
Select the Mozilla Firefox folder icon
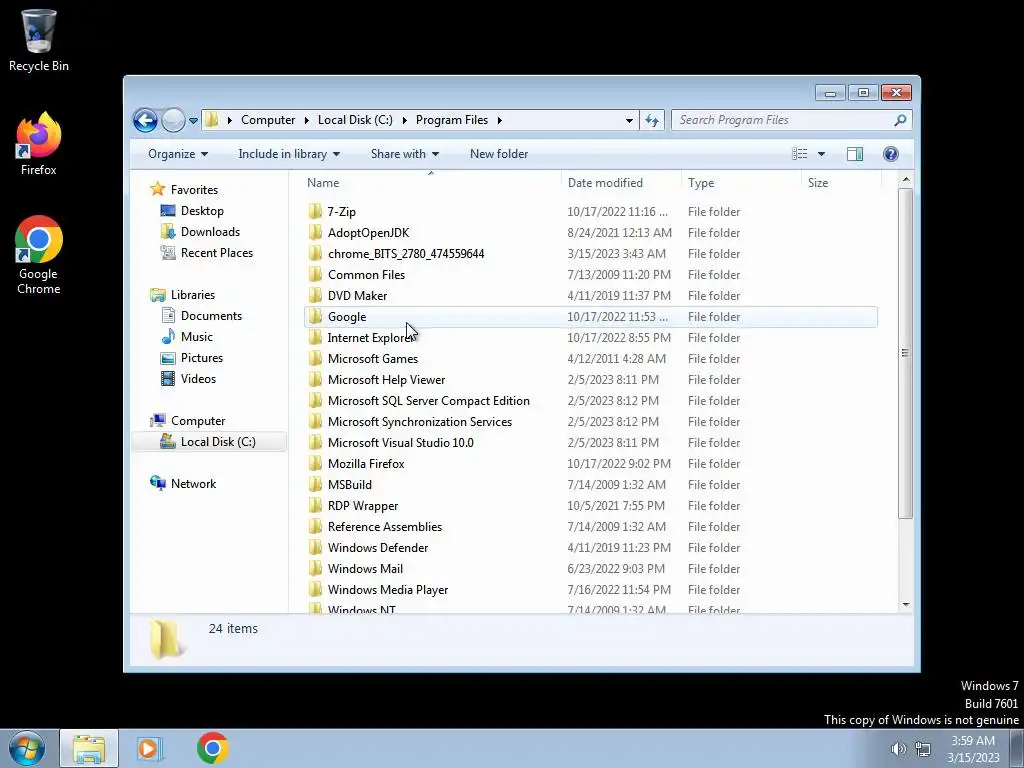pyautogui.click(x=315, y=464)
